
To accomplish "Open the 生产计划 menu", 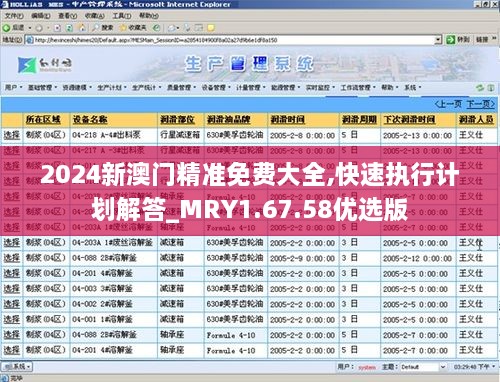I will [112, 88].
